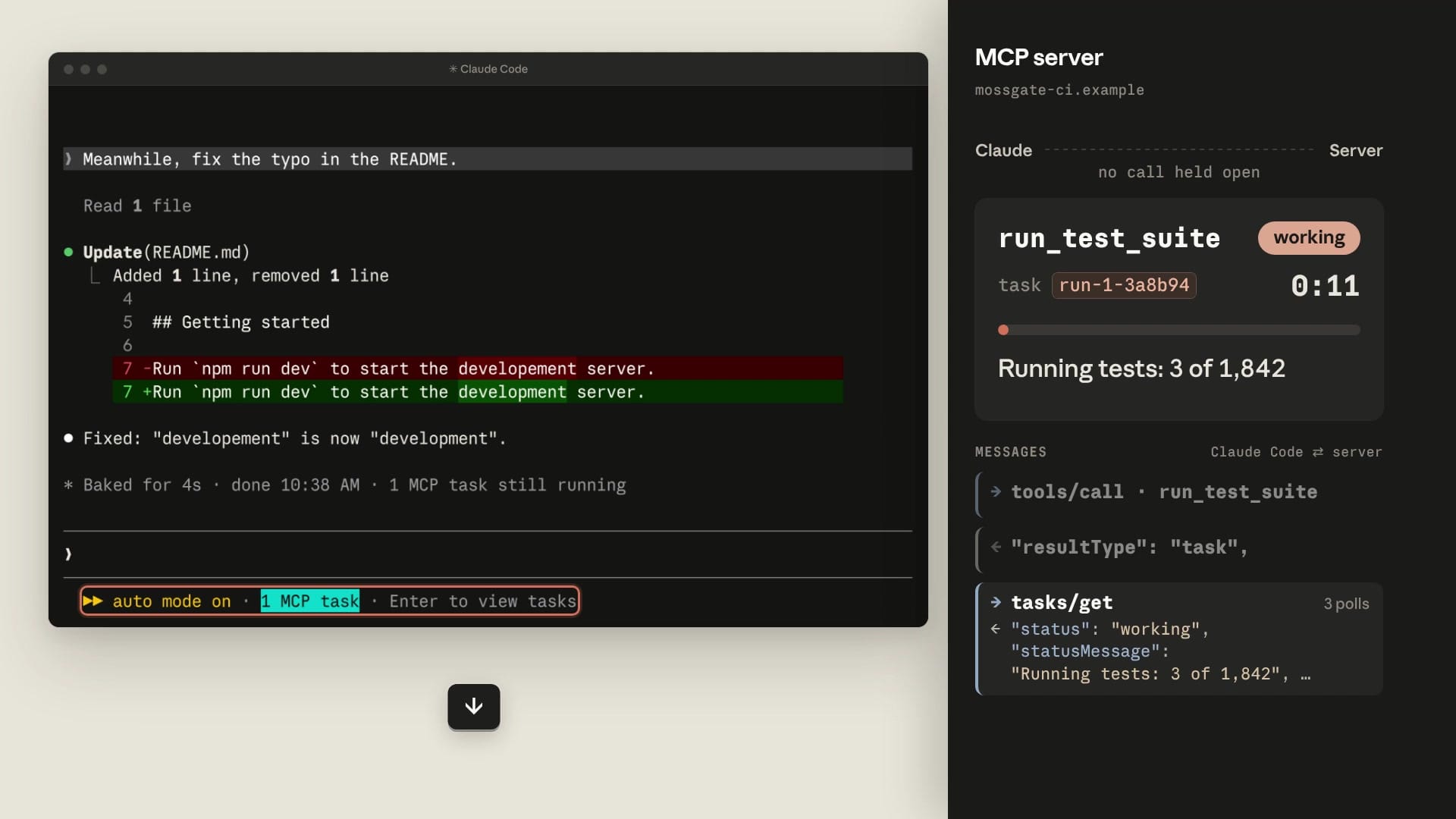Click the '## Getting started' diff line
The image size is (1456, 819).
241,322
